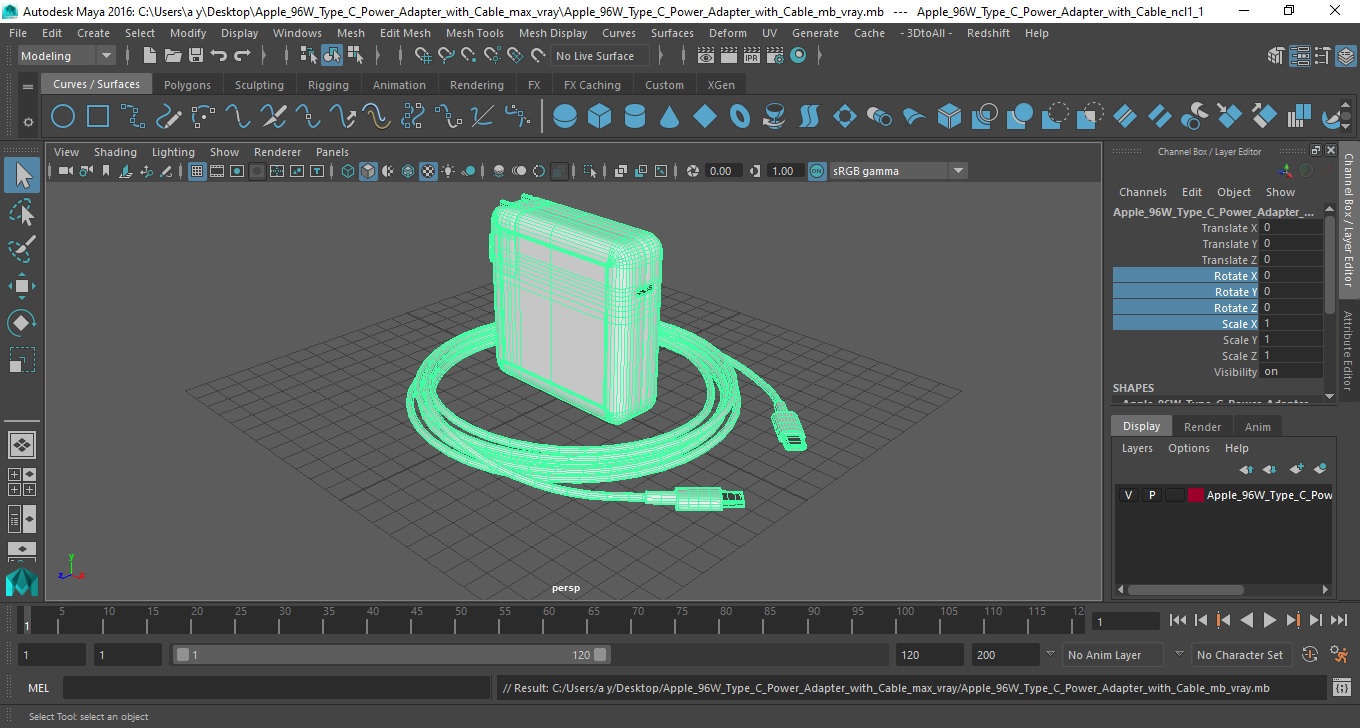Open the Attribute Editor side tab
This screenshot has width=1360, height=728.
[1348, 350]
